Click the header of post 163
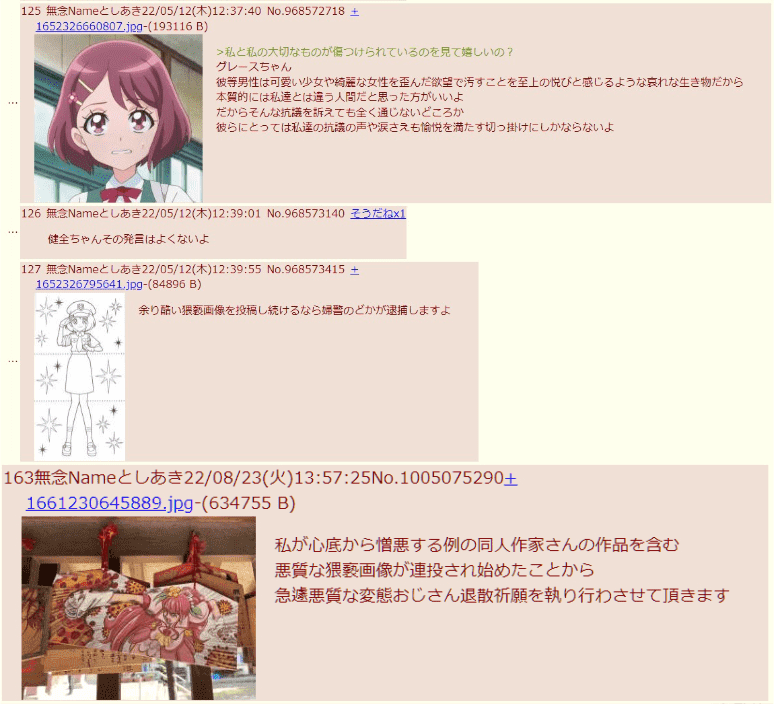The image size is (774, 704). tap(261, 478)
